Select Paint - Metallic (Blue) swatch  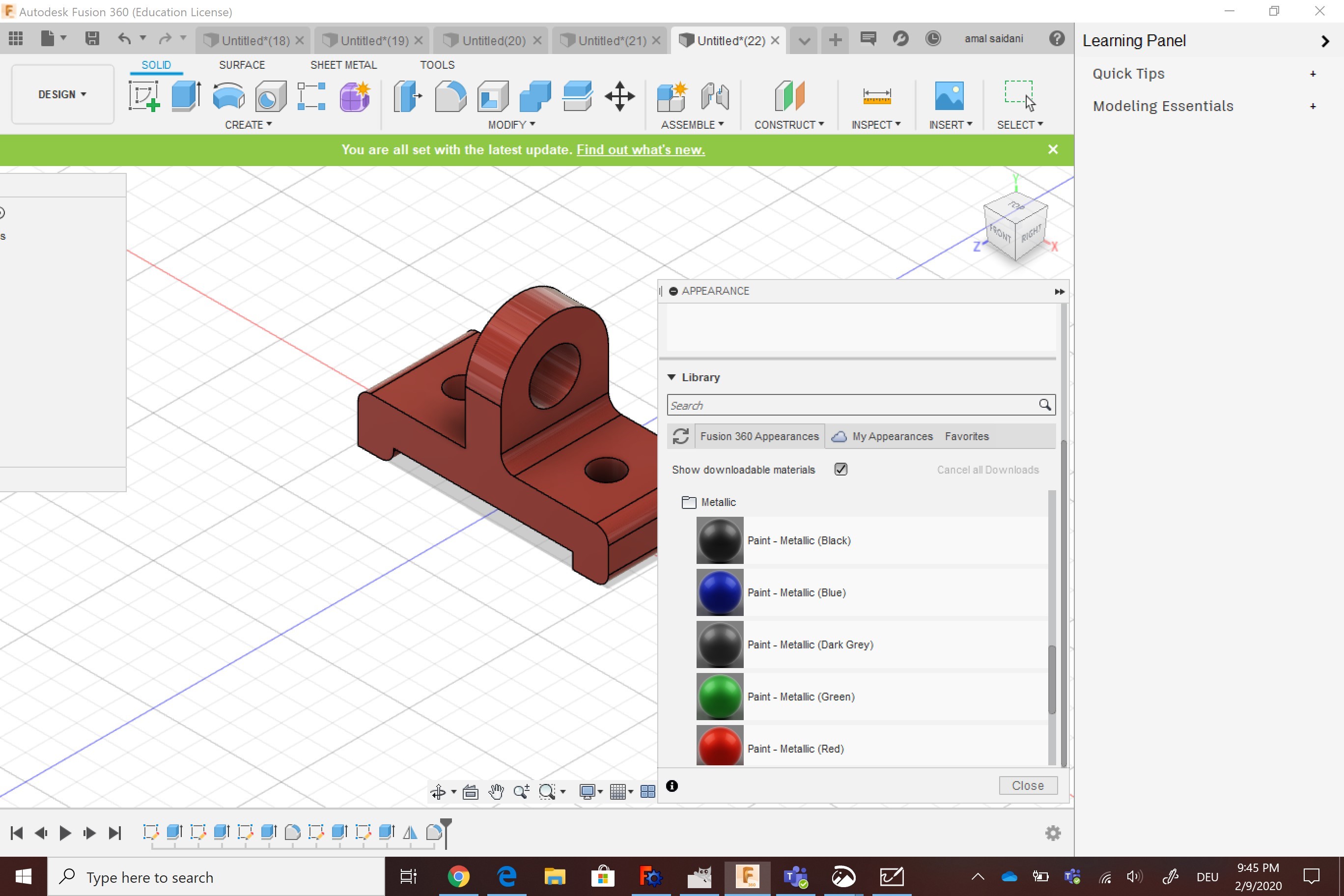pos(720,592)
